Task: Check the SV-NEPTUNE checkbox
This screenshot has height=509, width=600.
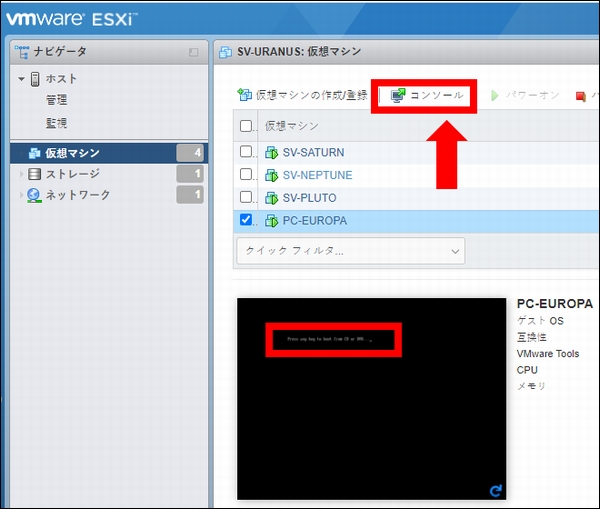Action: click(246, 175)
